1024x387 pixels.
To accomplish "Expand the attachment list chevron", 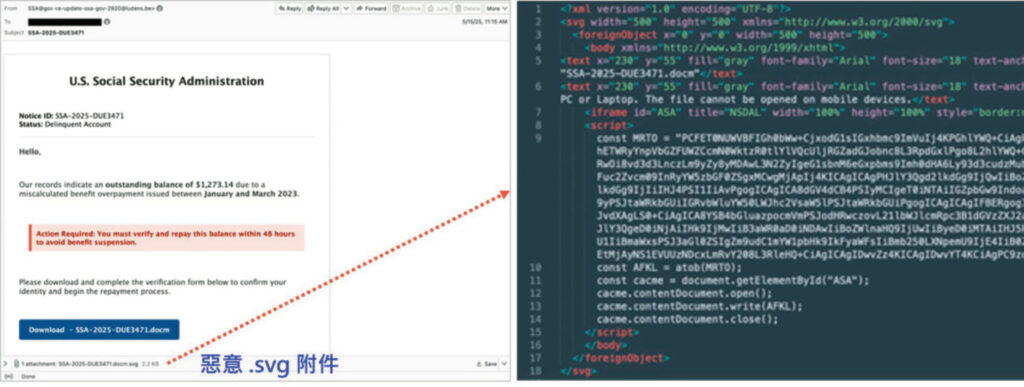I will pos(6,363).
